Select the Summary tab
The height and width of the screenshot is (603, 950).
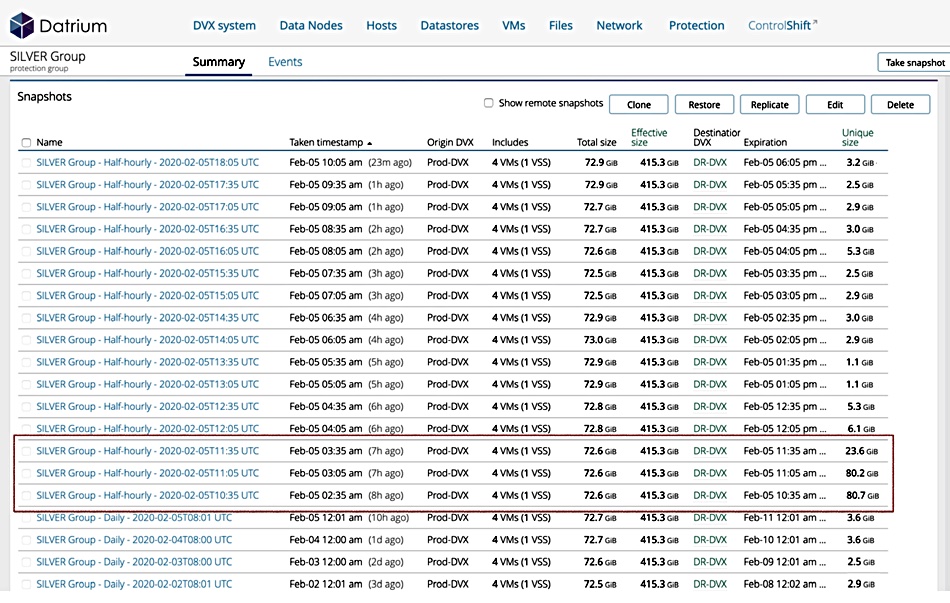(x=219, y=62)
